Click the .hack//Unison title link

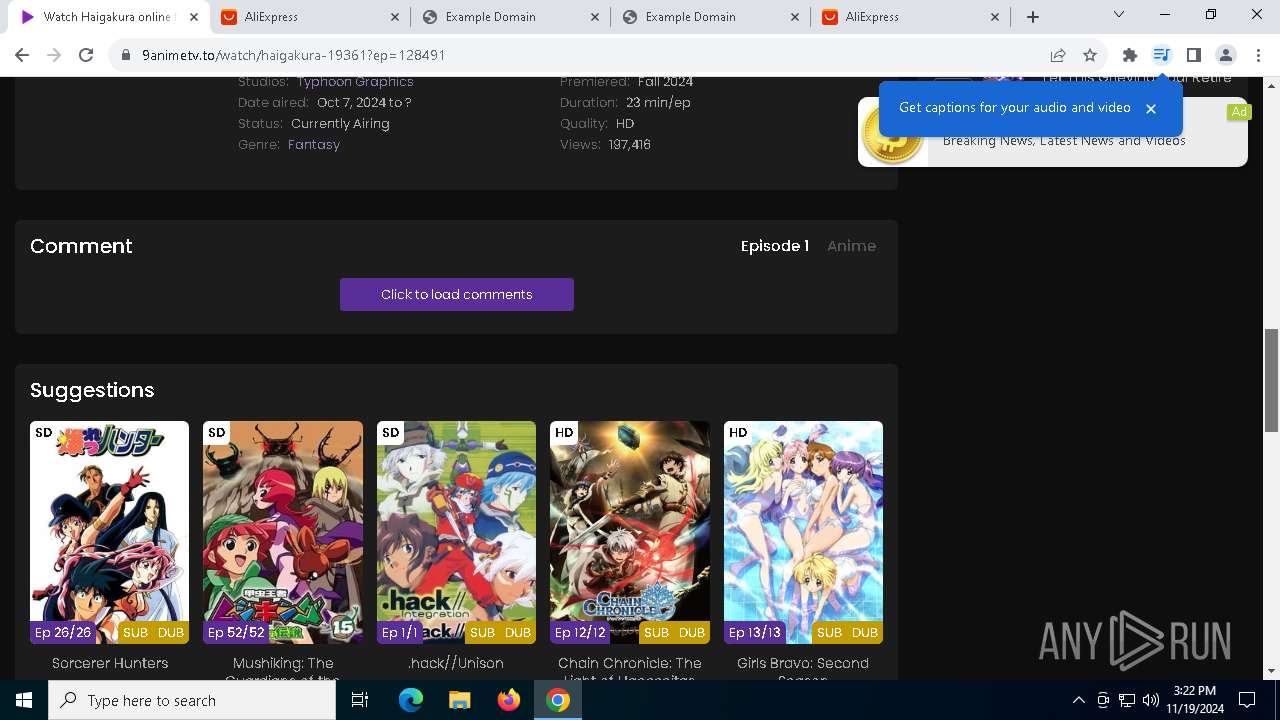(x=456, y=663)
